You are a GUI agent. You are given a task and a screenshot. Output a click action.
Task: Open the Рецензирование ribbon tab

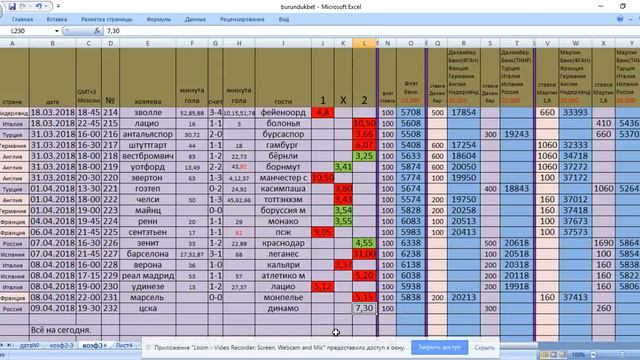pyautogui.click(x=242, y=19)
